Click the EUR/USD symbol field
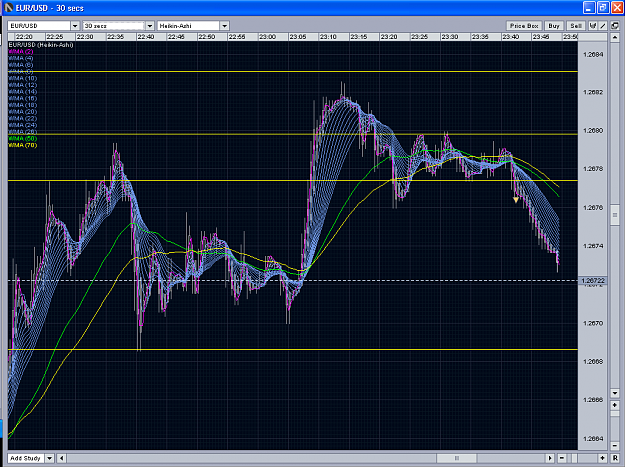Screen dimensions: 625x467 (39, 26)
